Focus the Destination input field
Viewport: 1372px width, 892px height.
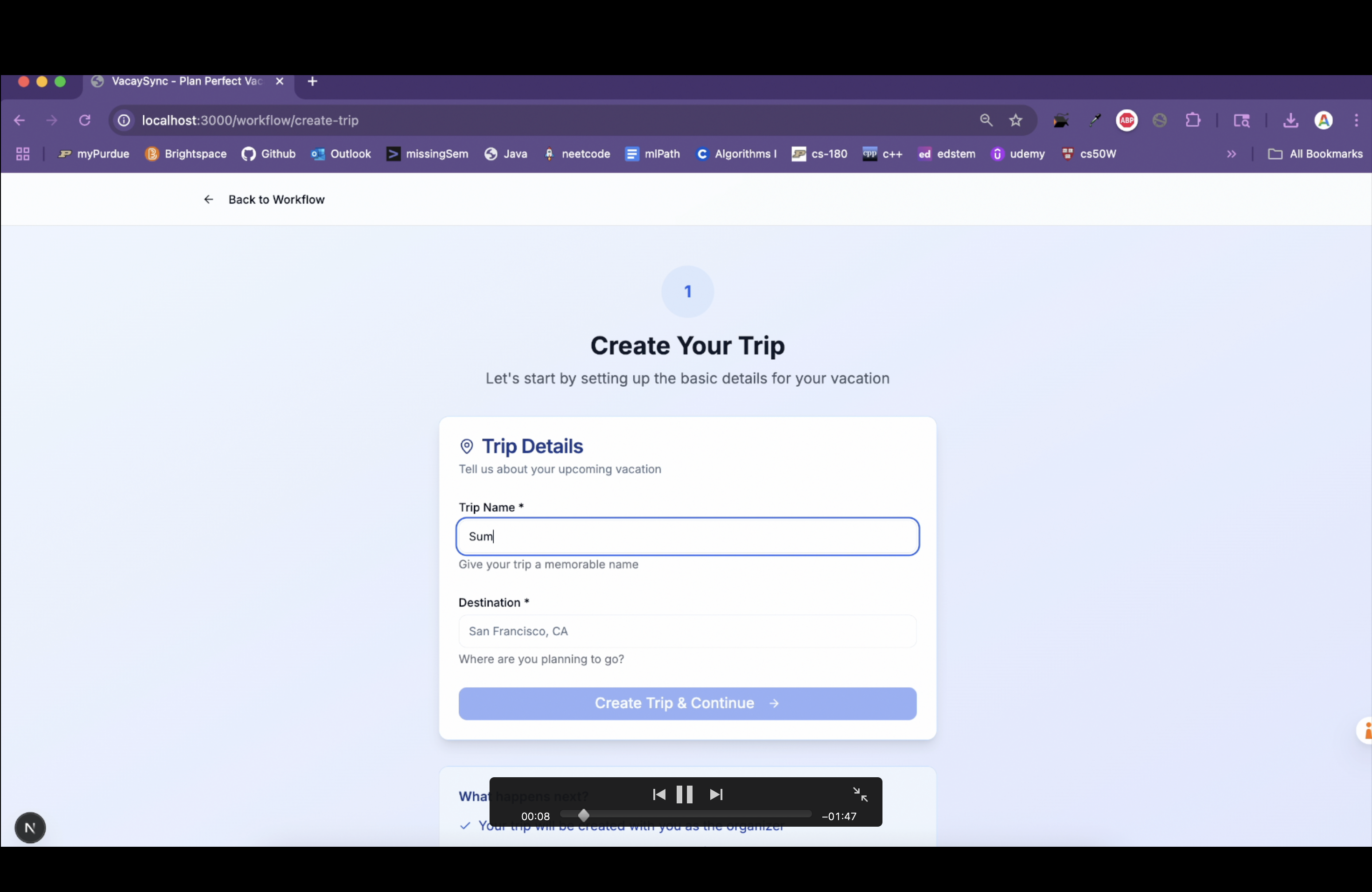tap(687, 631)
